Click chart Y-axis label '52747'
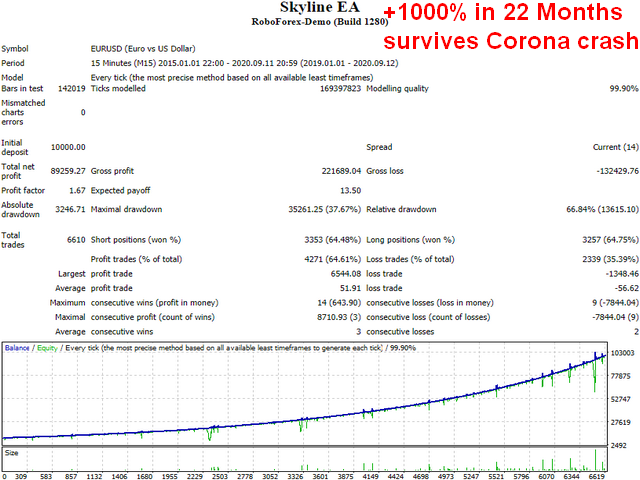640x480 pixels. coord(621,399)
